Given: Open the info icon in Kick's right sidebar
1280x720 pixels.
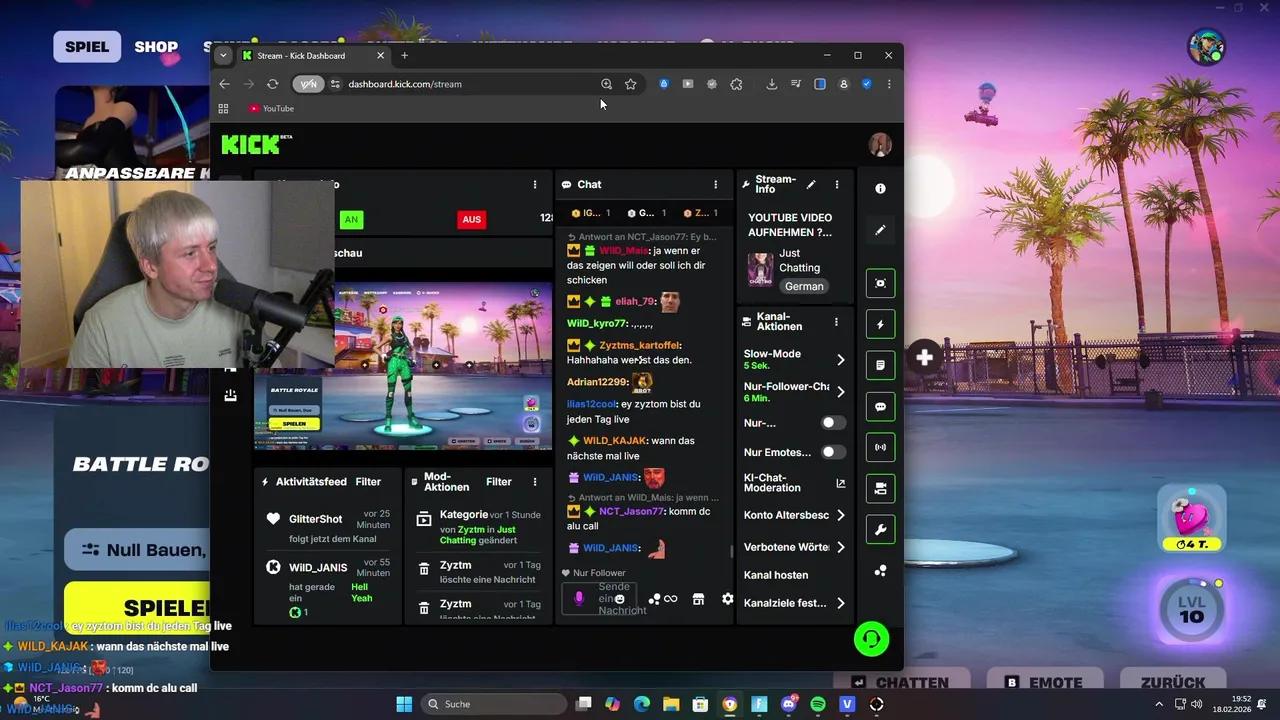Looking at the screenshot, I should (880, 188).
